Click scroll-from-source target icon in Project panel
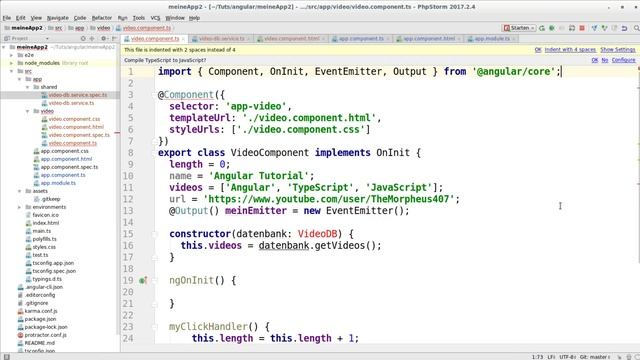The height and width of the screenshot is (360, 640). coord(83,38)
